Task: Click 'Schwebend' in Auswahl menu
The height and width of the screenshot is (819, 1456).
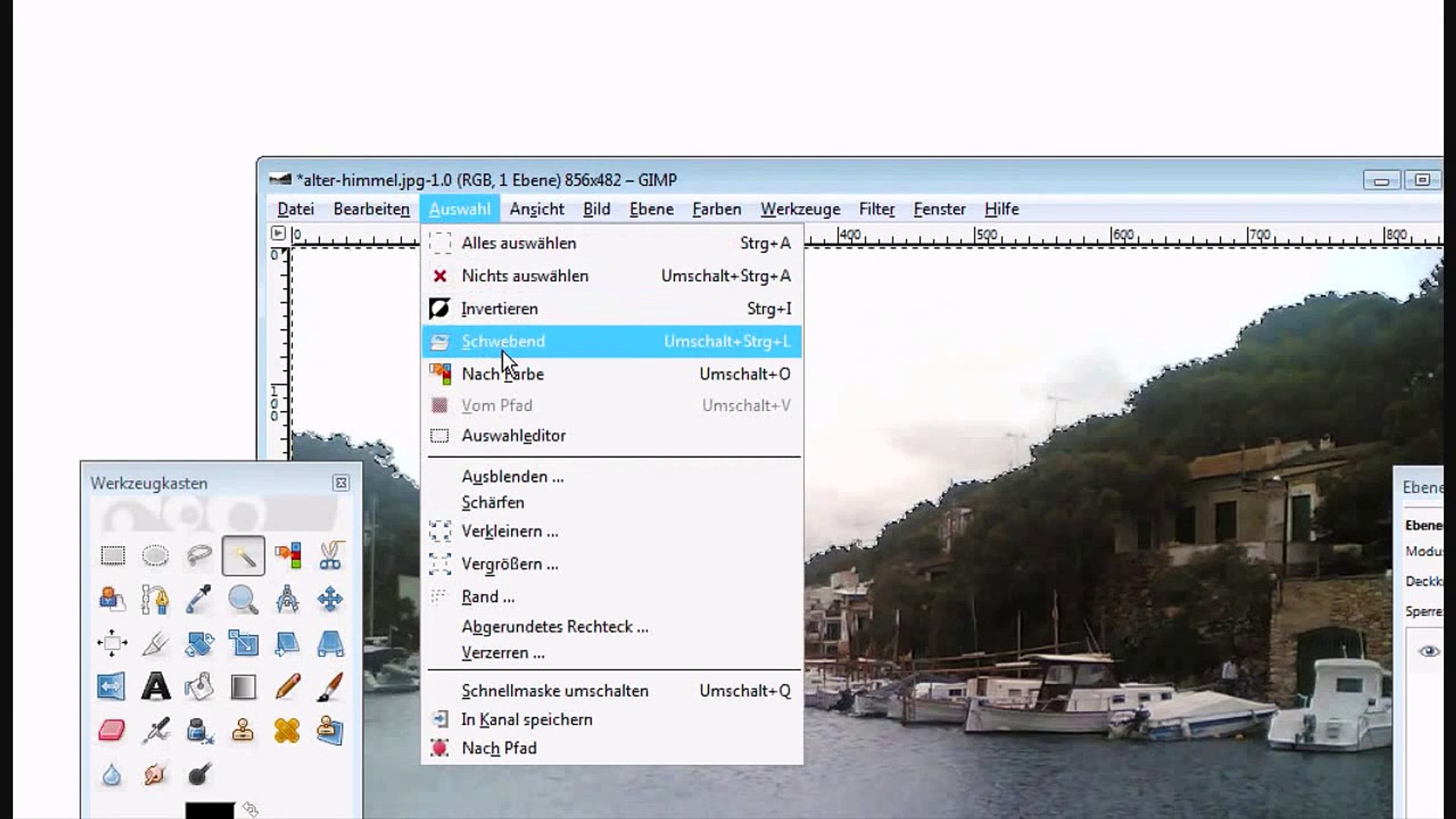Action: [x=503, y=341]
